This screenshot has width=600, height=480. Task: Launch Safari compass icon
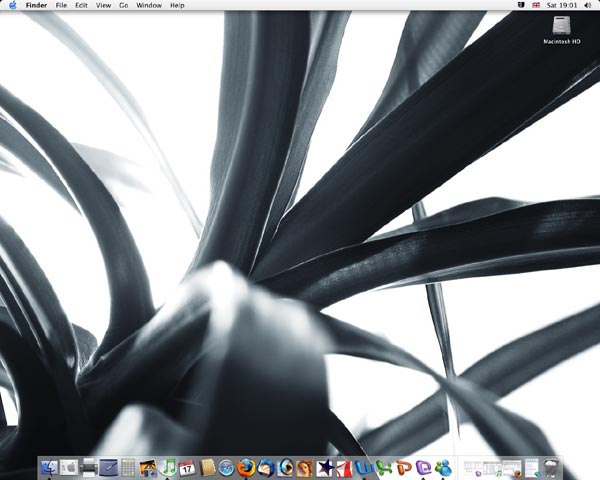[x=227, y=467]
